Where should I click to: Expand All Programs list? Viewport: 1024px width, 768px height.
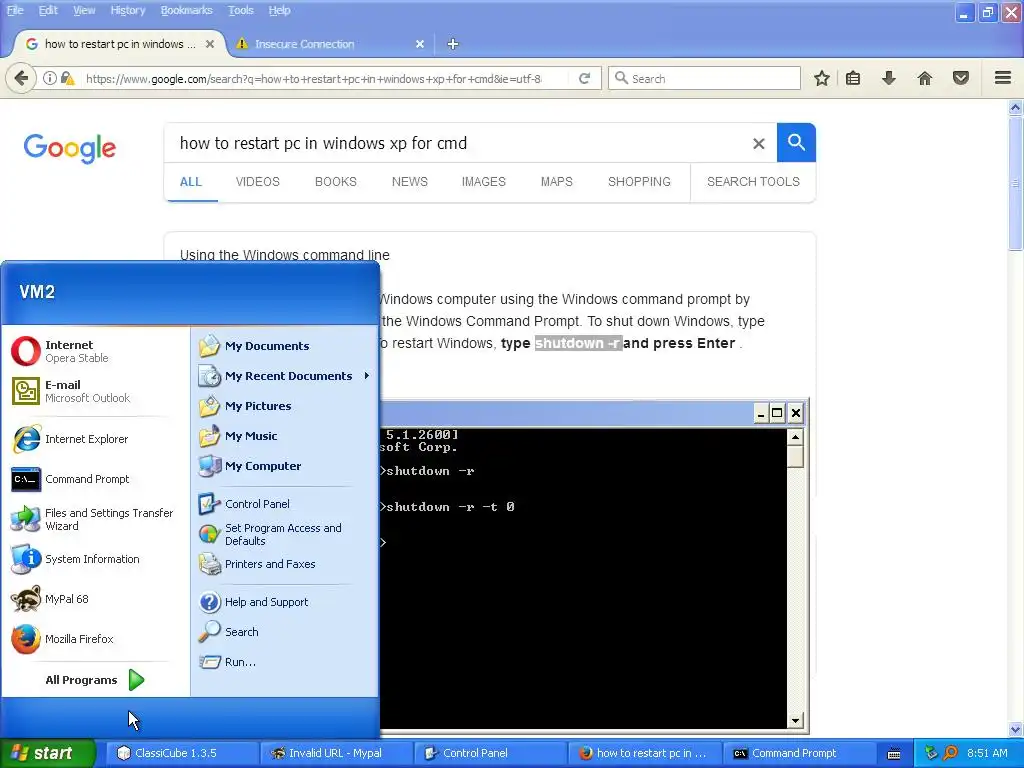[x=95, y=680]
